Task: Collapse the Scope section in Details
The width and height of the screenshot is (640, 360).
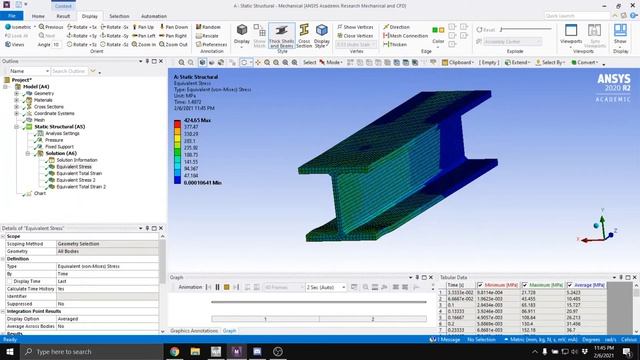Action: coord(3,236)
